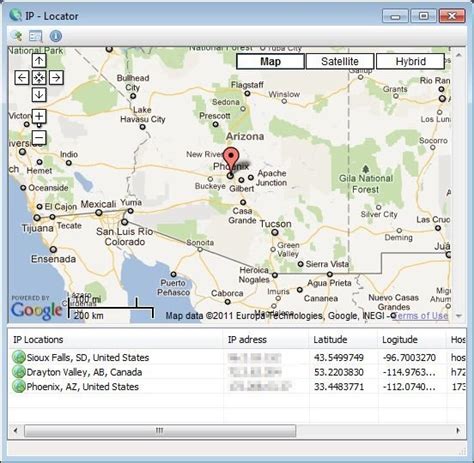This screenshot has height=463, width=474.
Task: Open the list view toolbar icon
Action: click(36, 36)
